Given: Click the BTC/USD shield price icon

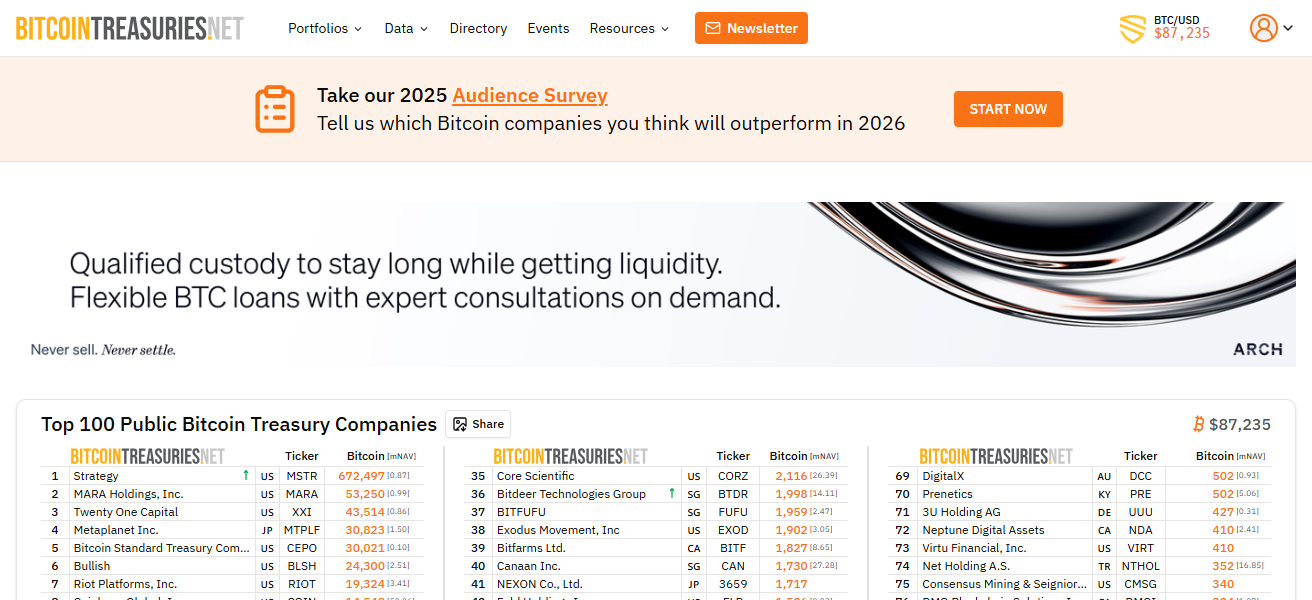Looking at the screenshot, I should (1132, 29).
